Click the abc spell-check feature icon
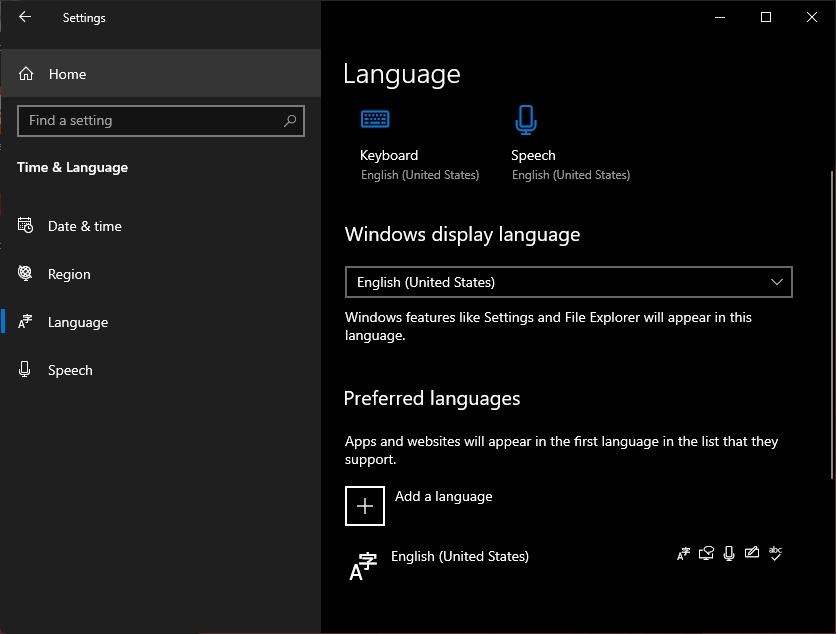The height and width of the screenshot is (634, 836). pyautogui.click(x=775, y=553)
